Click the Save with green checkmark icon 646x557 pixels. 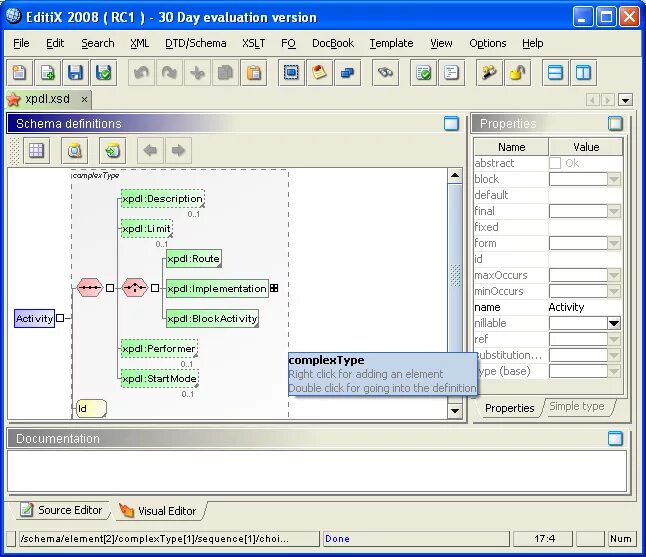tap(103, 73)
